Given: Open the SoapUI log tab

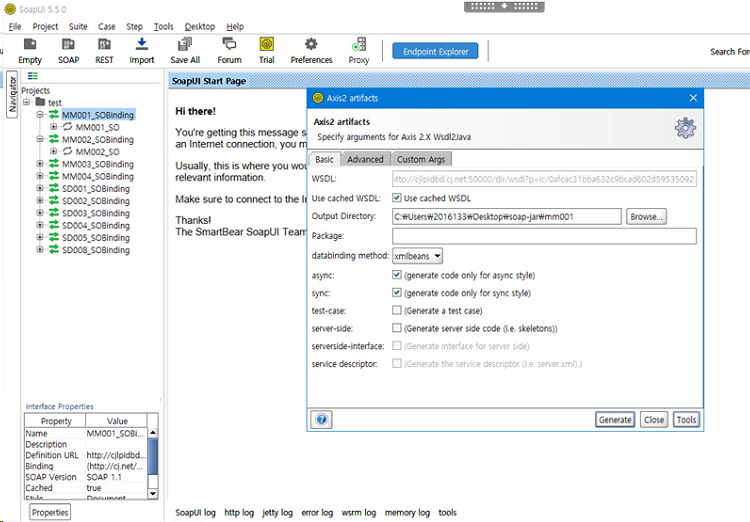Looking at the screenshot, I should pyautogui.click(x=195, y=512).
